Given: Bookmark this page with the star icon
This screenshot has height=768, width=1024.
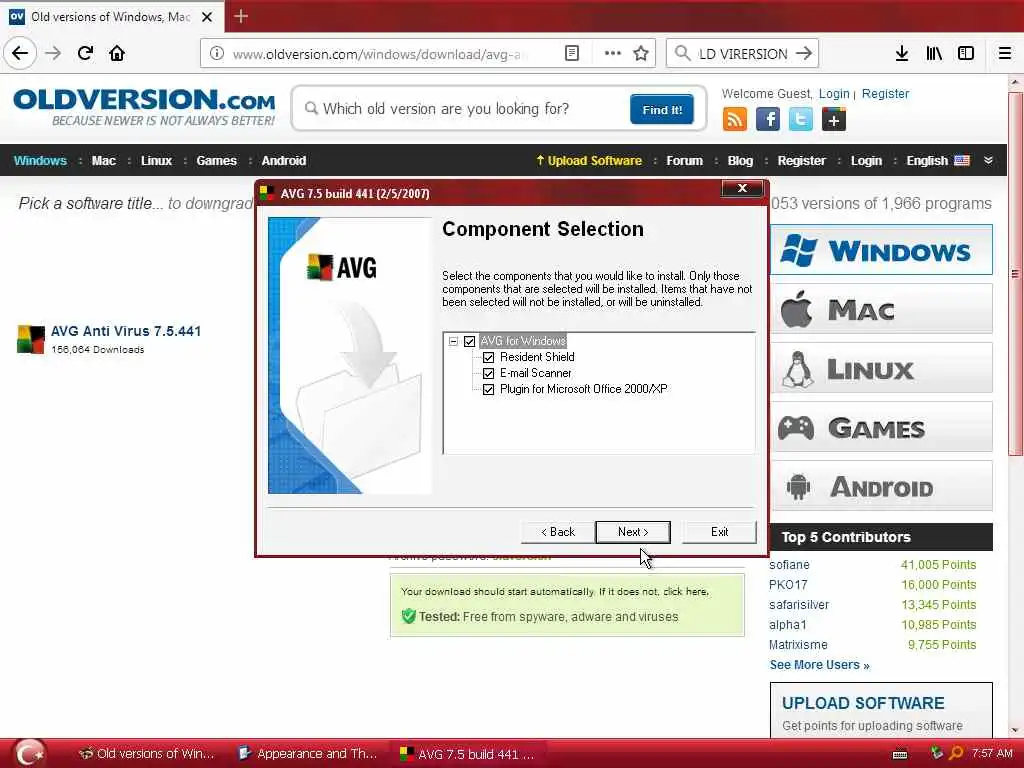Looking at the screenshot, I should click(641, 54).
